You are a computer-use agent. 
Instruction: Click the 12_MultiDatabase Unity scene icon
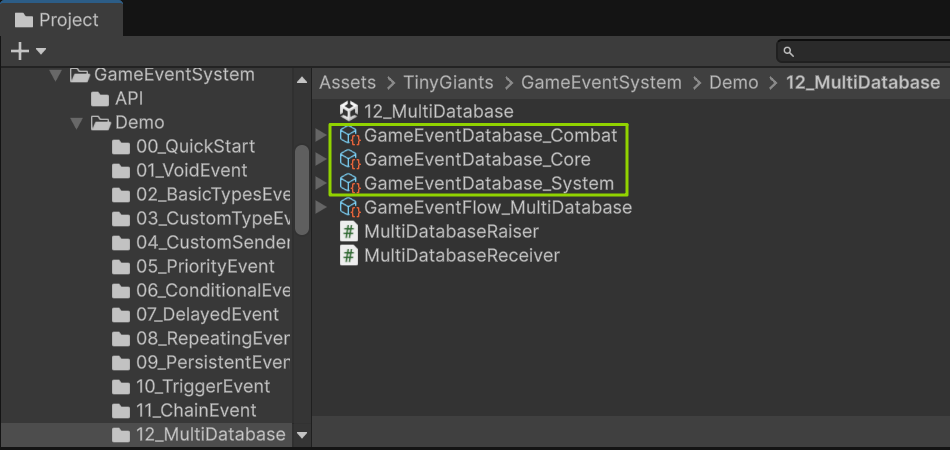tap(349, 112)
